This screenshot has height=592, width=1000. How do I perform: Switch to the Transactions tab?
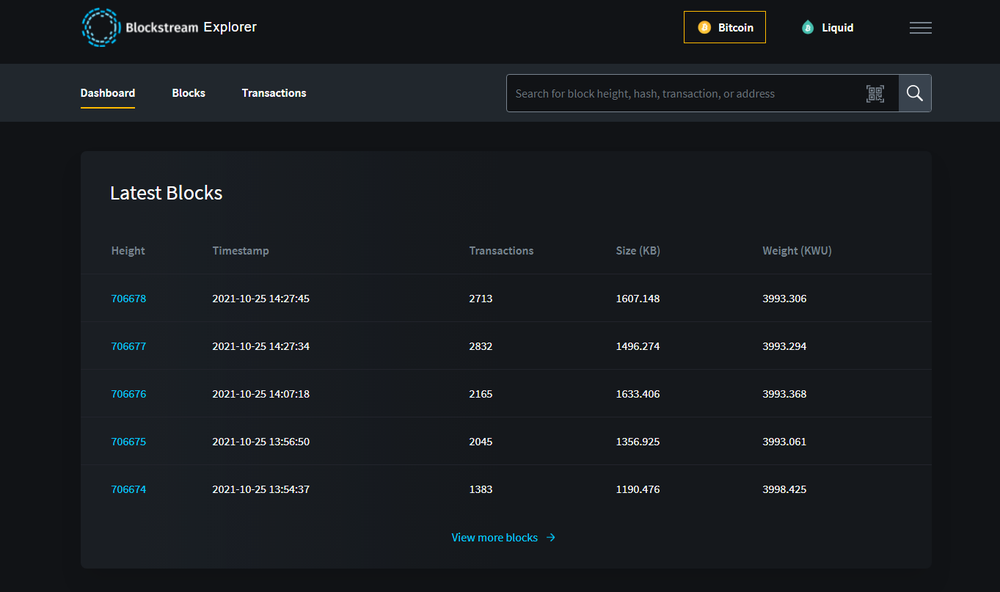tap(273, 92)
